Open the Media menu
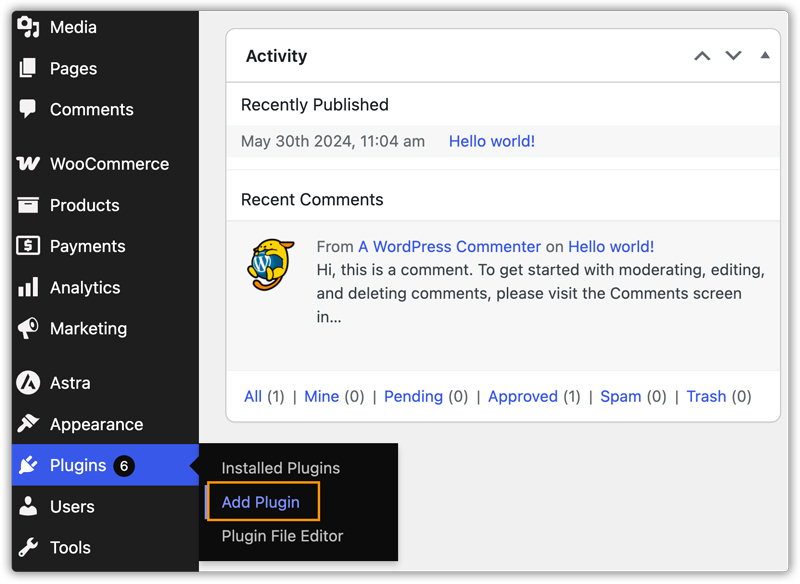800x584 pixels. (x=105, y=27)
